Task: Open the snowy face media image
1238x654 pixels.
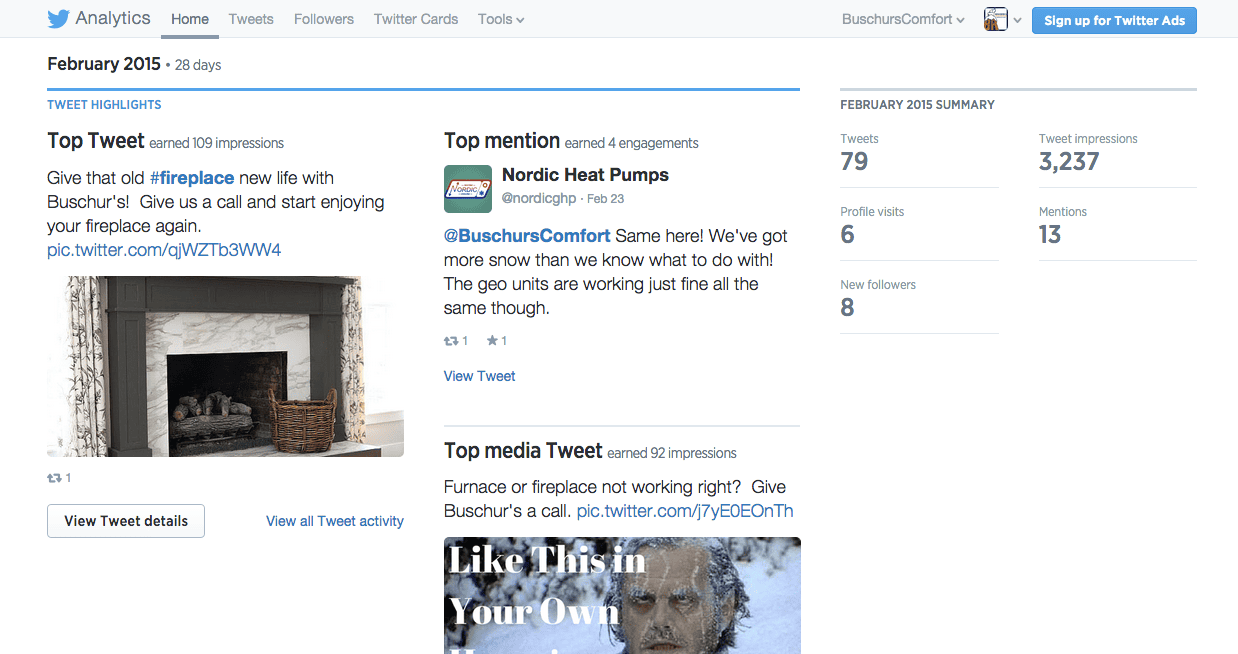Action: 622,596
